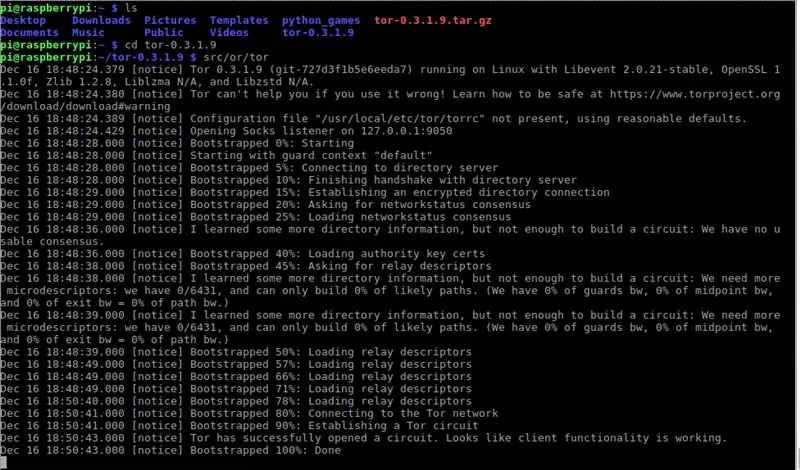
Task: Click the 127.0.0.1:9050 Socks listener address
Action: pyautogui.click(x=406, y=131)
